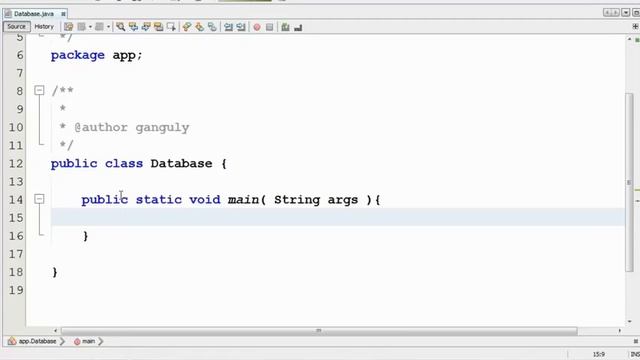Click the closing brace on line 16
The width and height of the screenshot is (640, 360).
coord(85,236)
